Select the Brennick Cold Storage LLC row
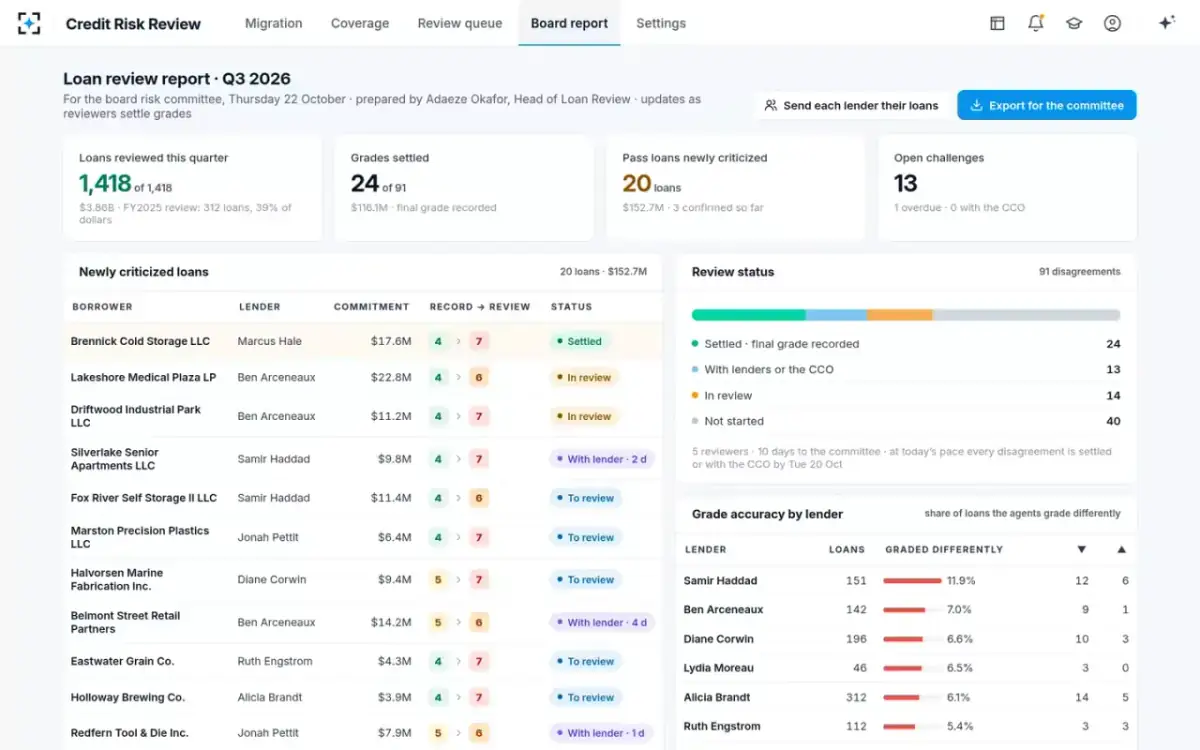 pos(363,341)
